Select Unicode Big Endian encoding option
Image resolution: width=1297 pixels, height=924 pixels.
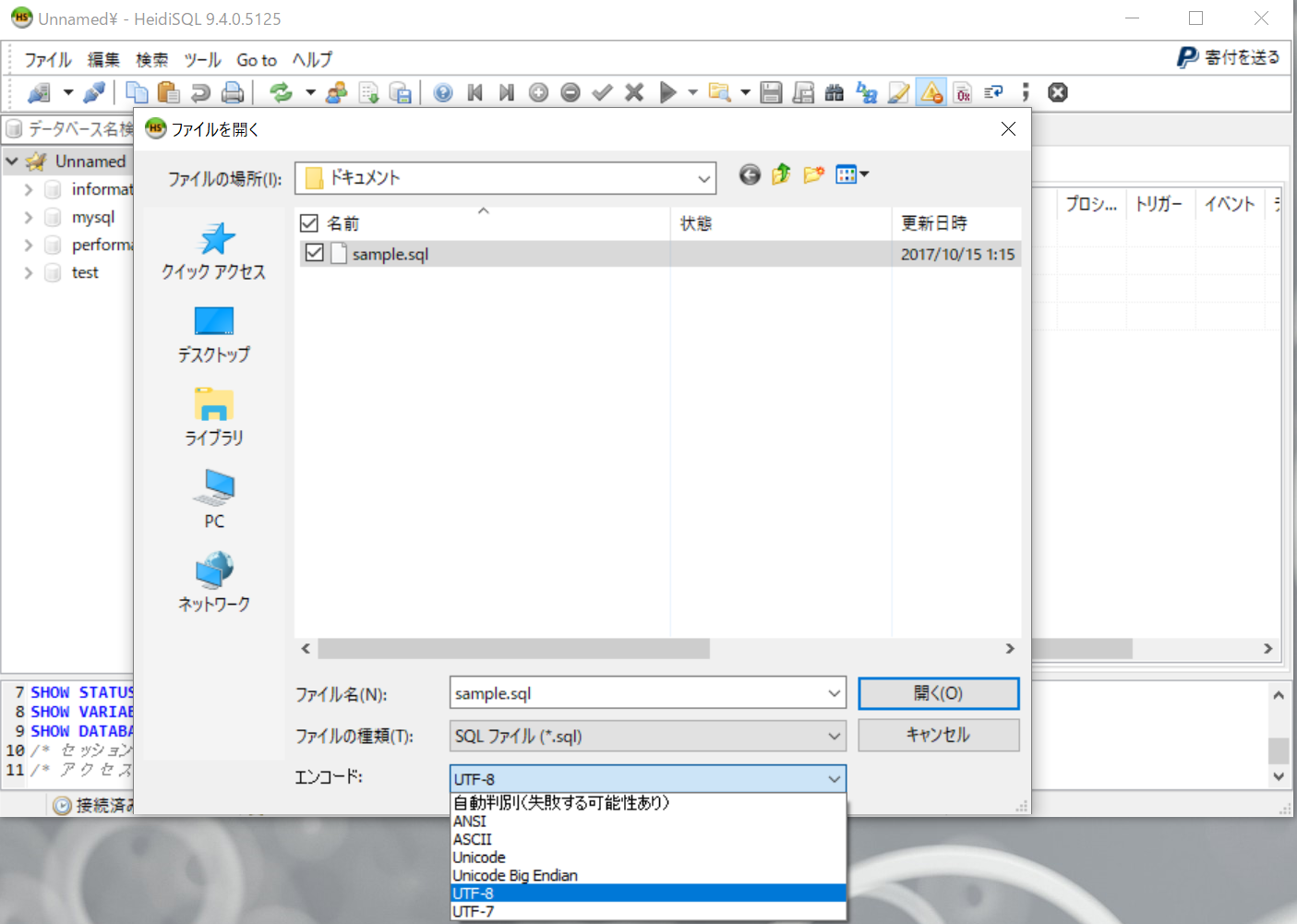pos(648,875)
